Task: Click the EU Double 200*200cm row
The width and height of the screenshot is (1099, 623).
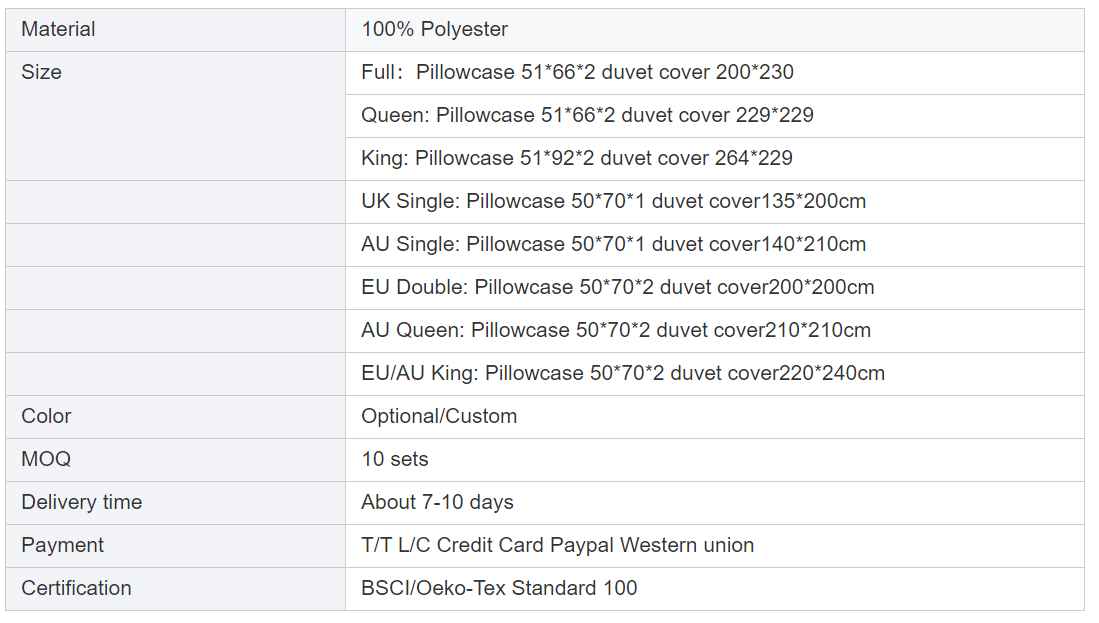Action: [617, 288]
